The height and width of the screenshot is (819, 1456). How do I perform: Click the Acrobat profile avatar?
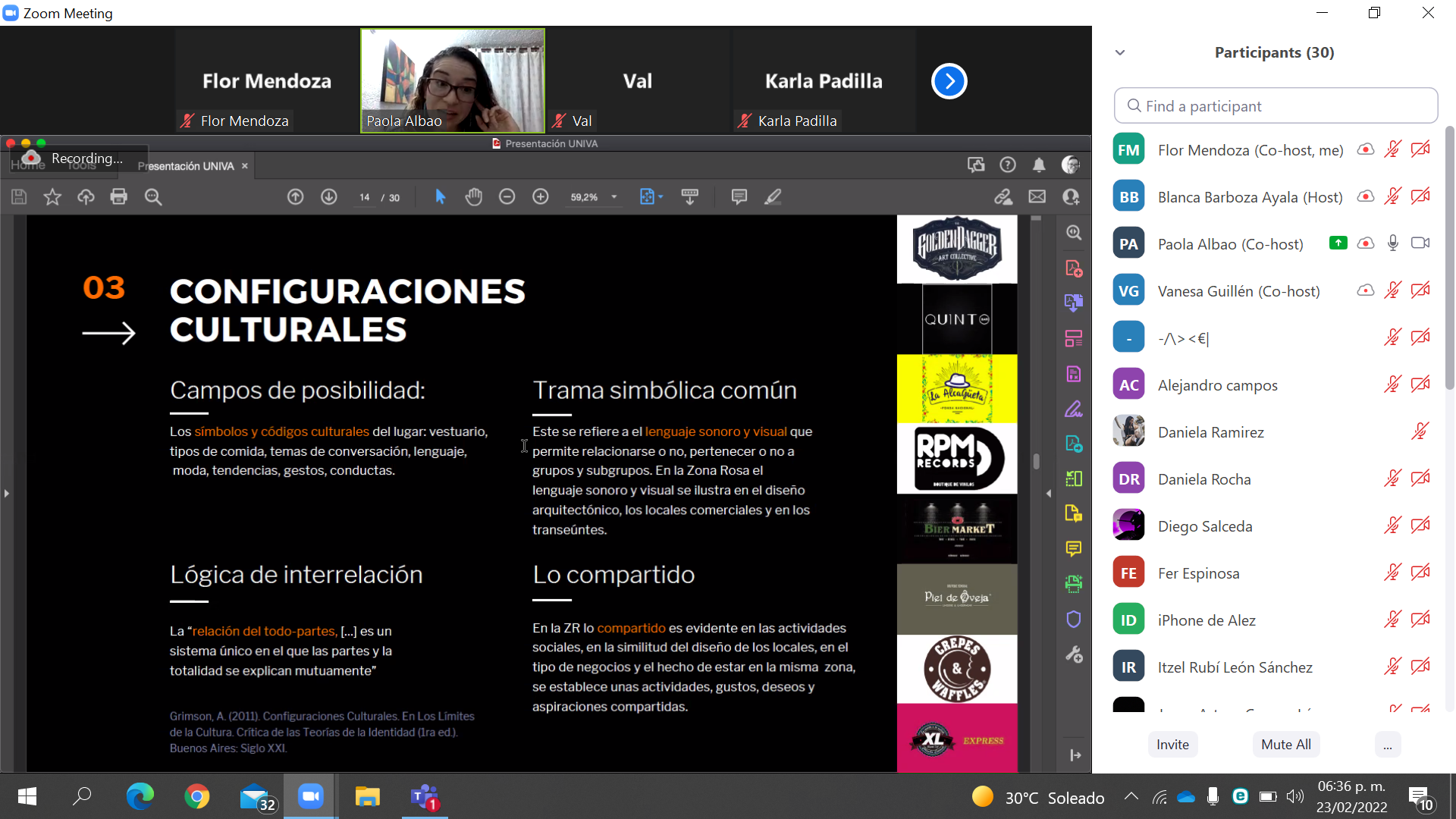[1071, 165]
